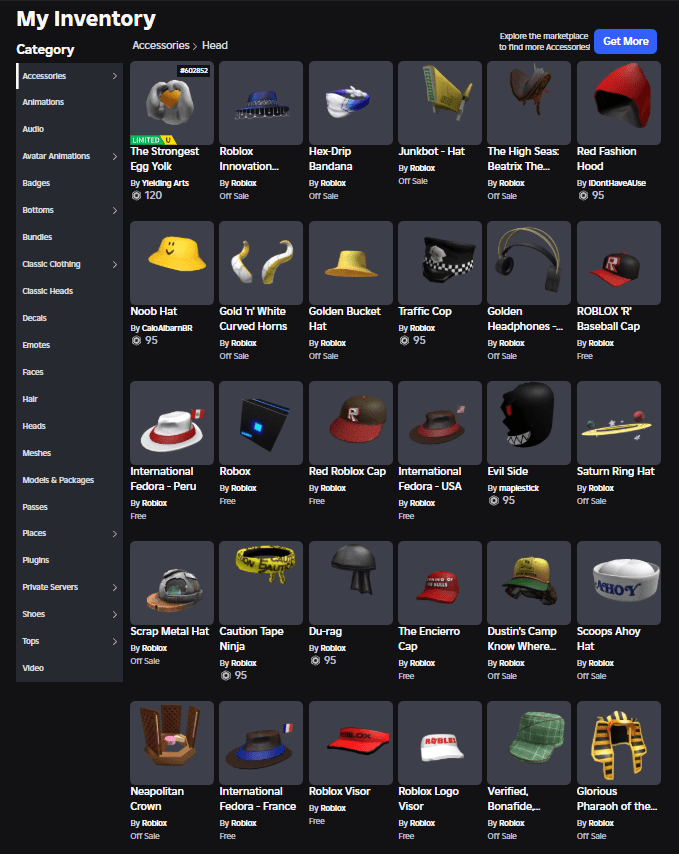Viewport: 679px width, 854px height.
Task: Open the Passes category
Action: pyautogui.click(x=70, y=507)
